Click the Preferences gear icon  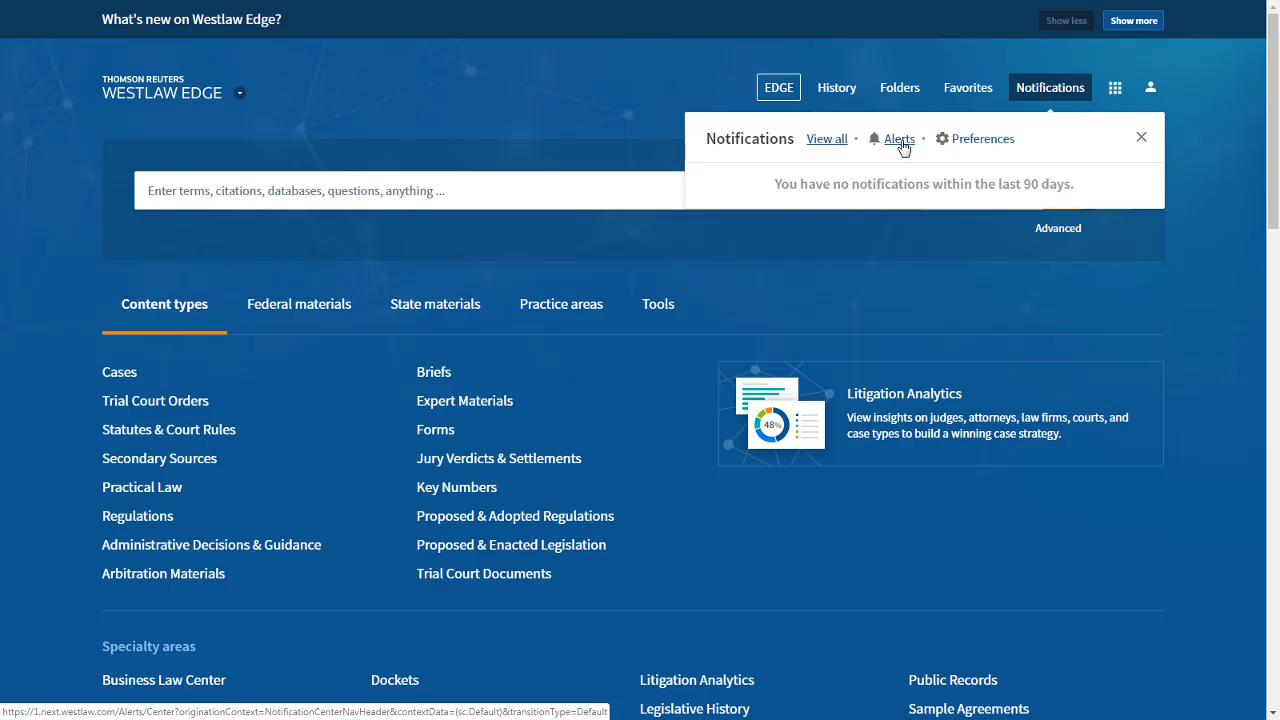click(x=942, y=139)
